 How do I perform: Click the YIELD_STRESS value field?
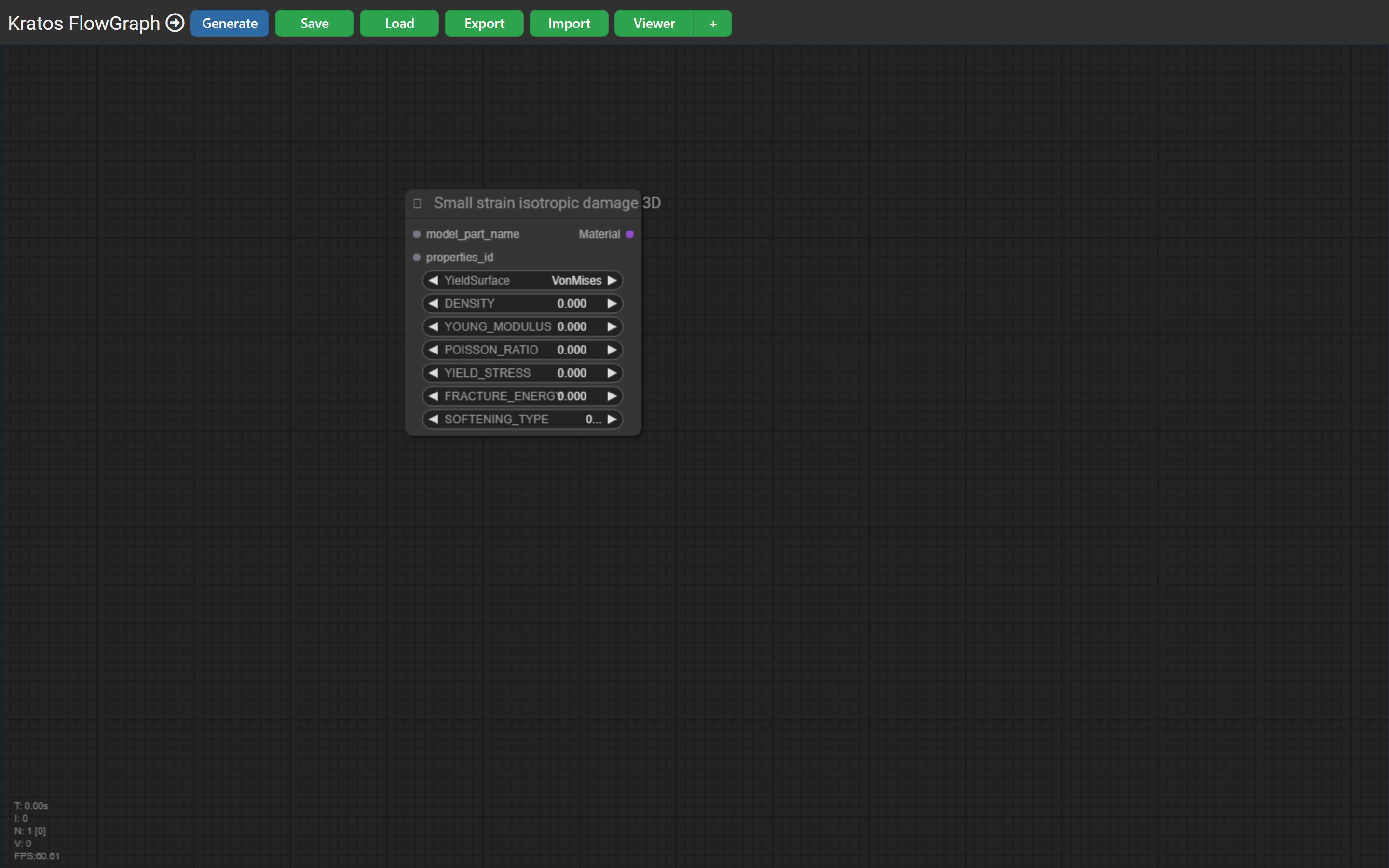tap(572, 373)
